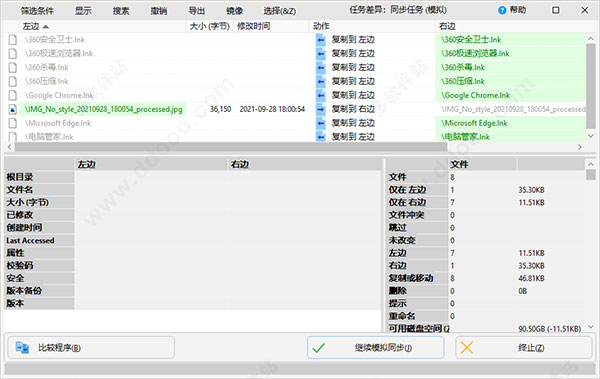
Task: Click the 仅在 左边 statistics row
Action: click(x=486, y=190)
